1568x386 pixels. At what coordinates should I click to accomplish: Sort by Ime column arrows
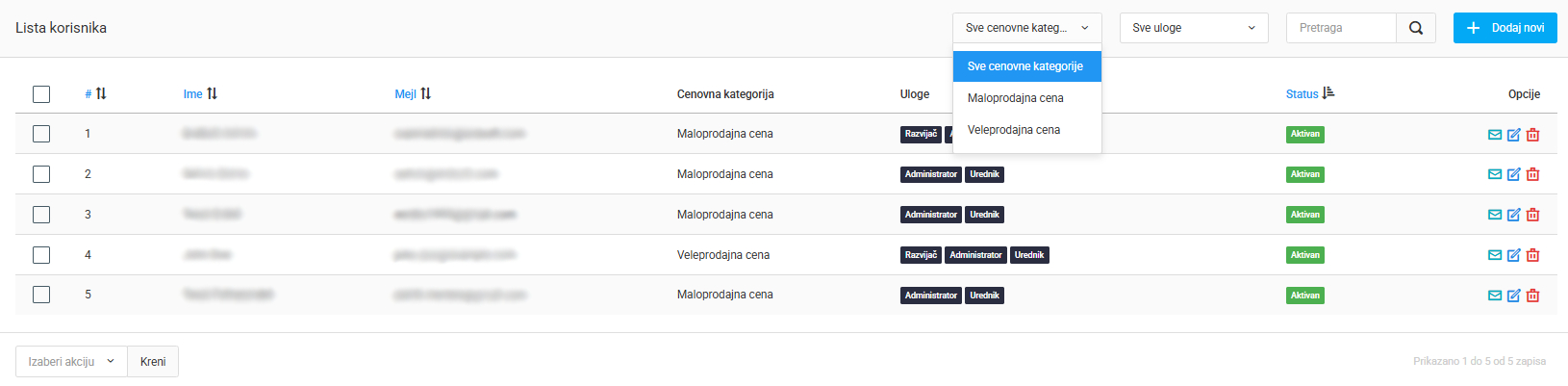[x=212, y=93]
